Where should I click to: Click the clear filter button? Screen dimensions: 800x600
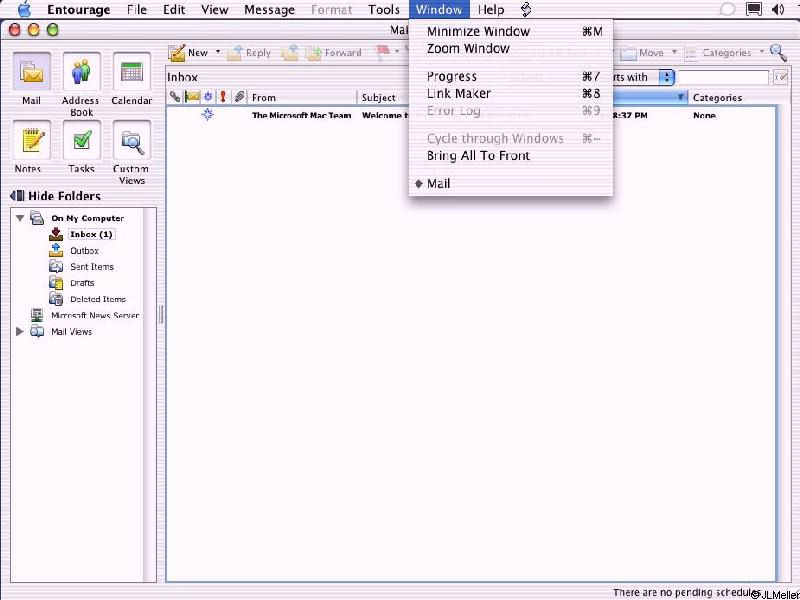(x=780, y=78)
